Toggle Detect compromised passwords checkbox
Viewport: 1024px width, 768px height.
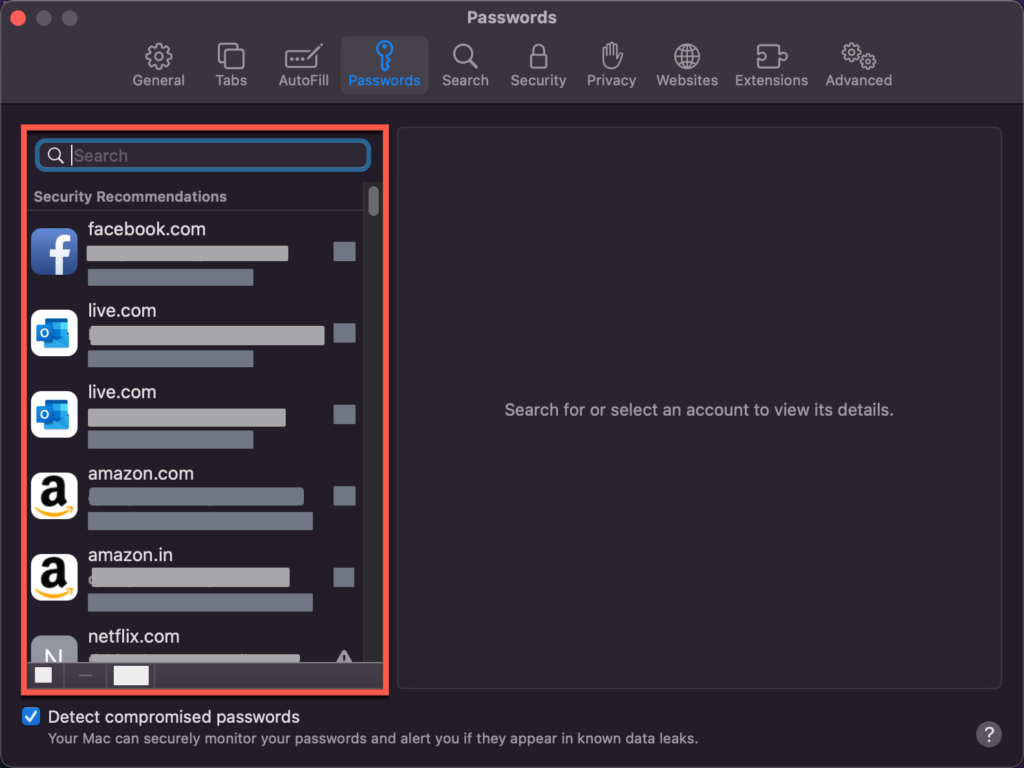(31, 716)
